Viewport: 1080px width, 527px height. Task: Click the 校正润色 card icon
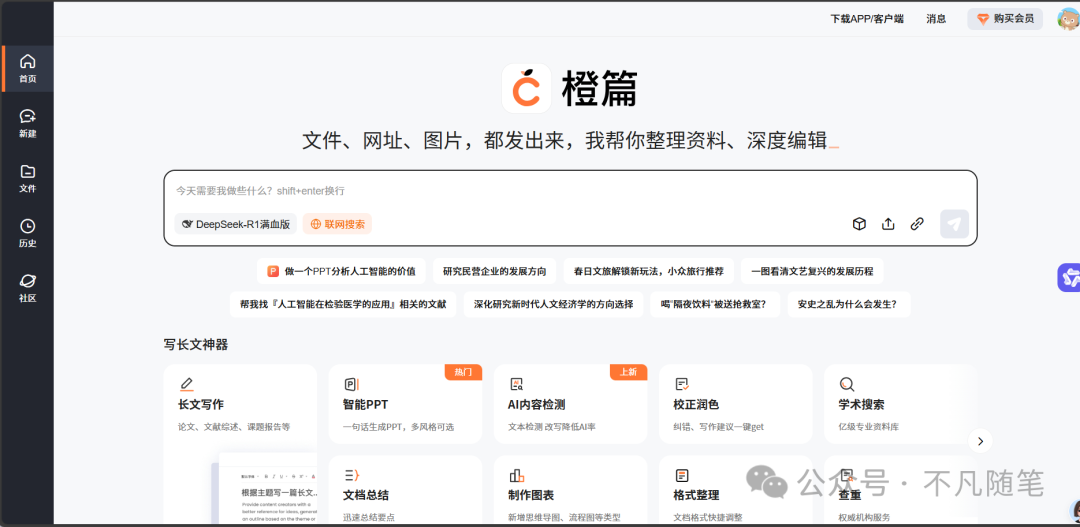point(682,384)
